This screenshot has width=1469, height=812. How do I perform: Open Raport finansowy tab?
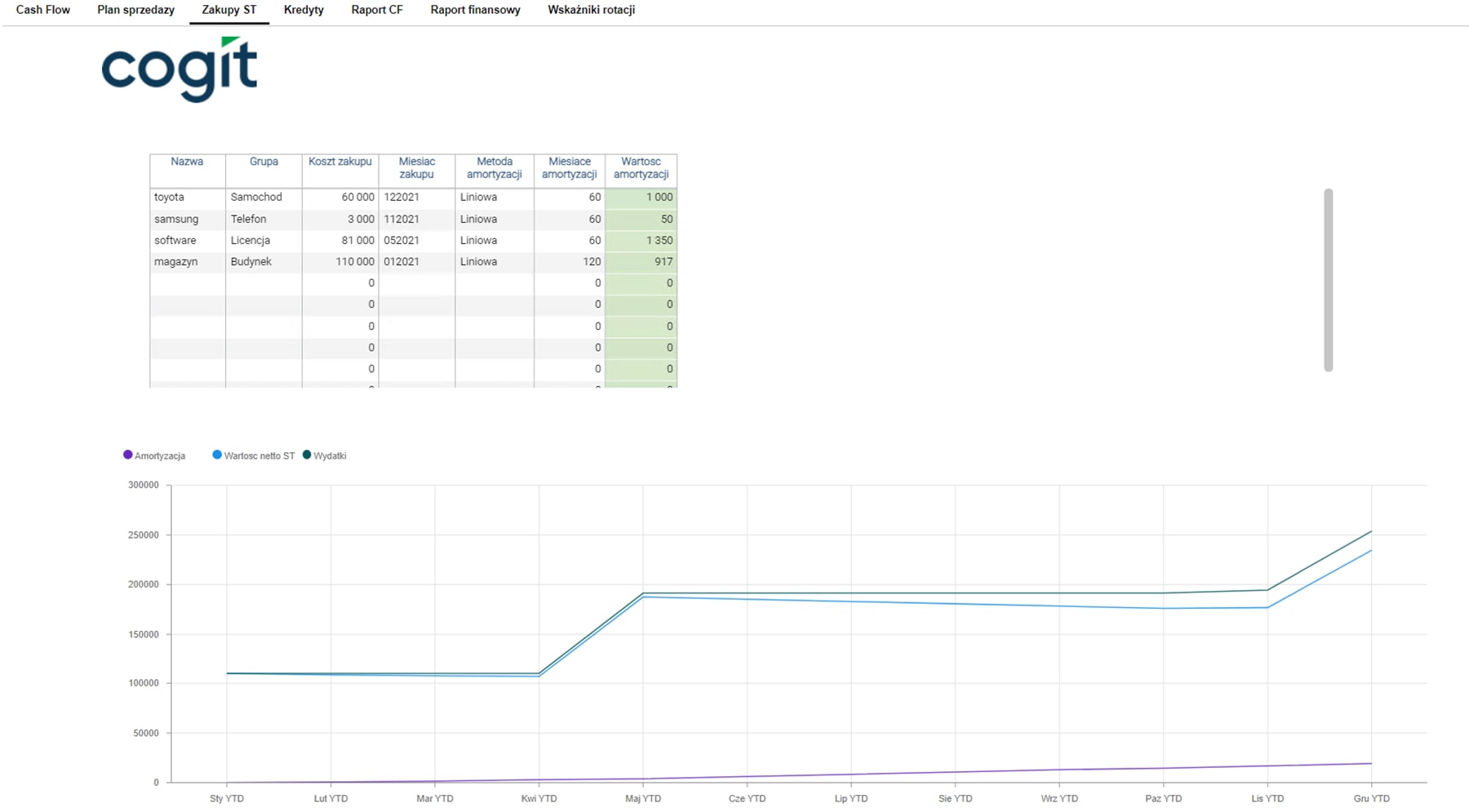point(475,10)
